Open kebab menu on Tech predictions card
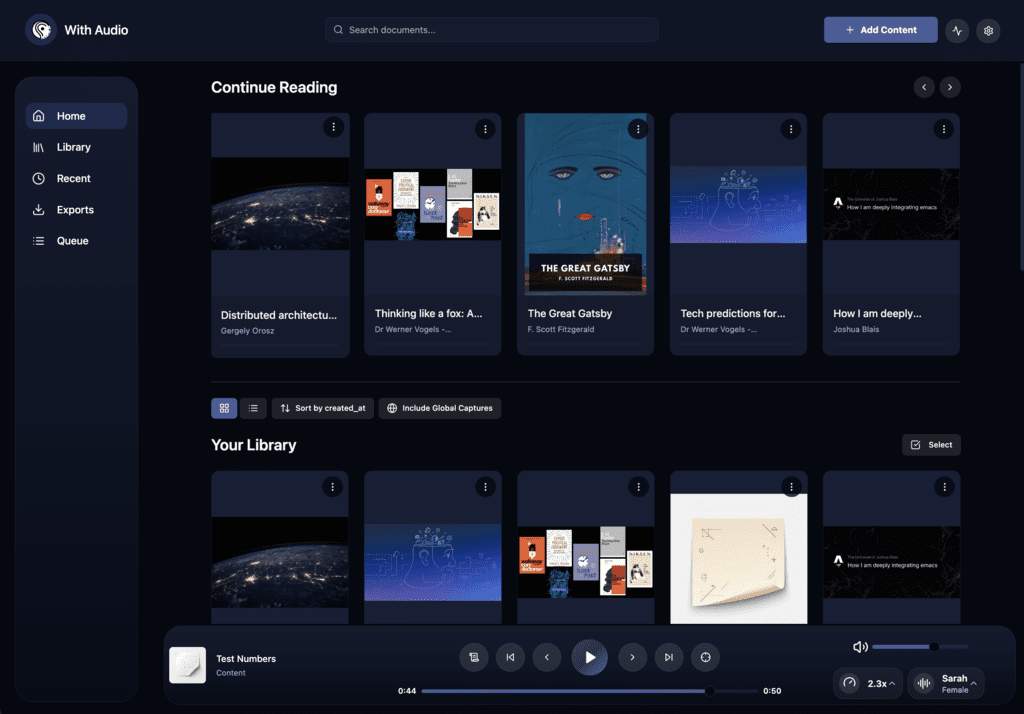 click(x=791, y=129)
